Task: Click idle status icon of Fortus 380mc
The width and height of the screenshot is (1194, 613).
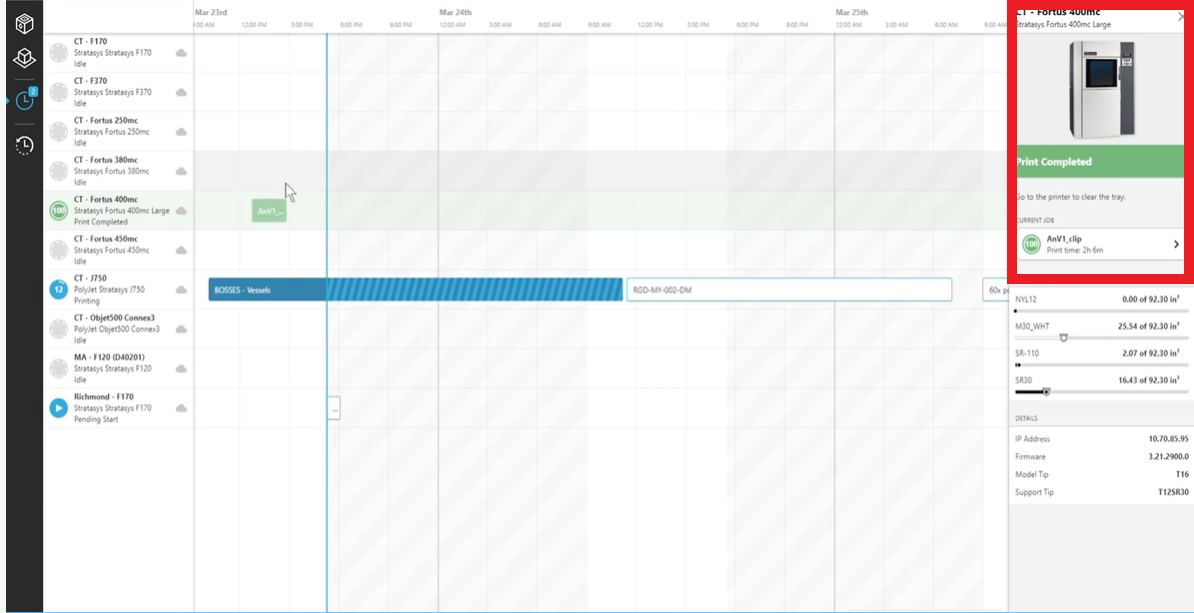Action: (x=59, y=171)
